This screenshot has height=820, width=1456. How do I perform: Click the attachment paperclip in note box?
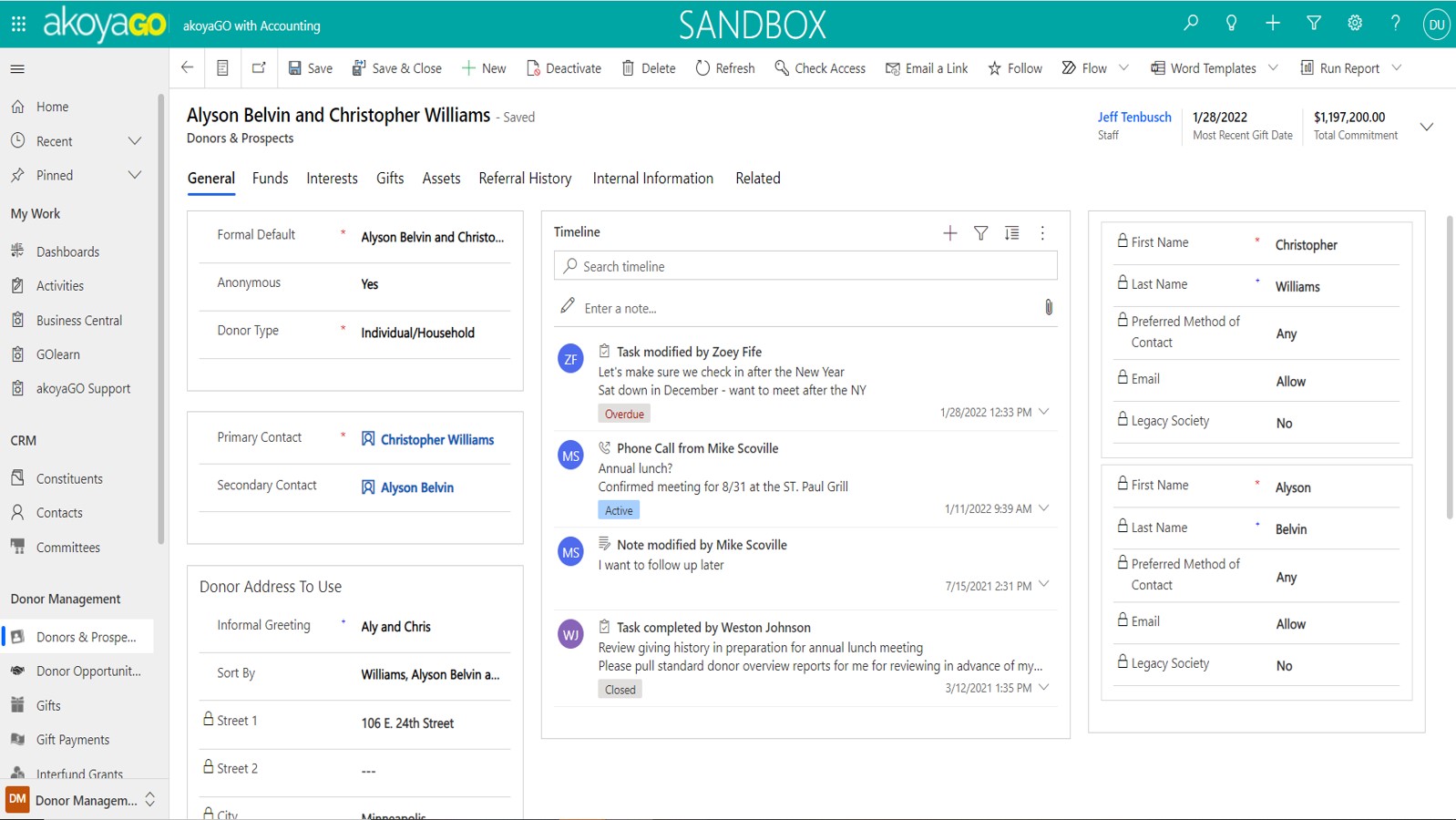click(1048, 308)
